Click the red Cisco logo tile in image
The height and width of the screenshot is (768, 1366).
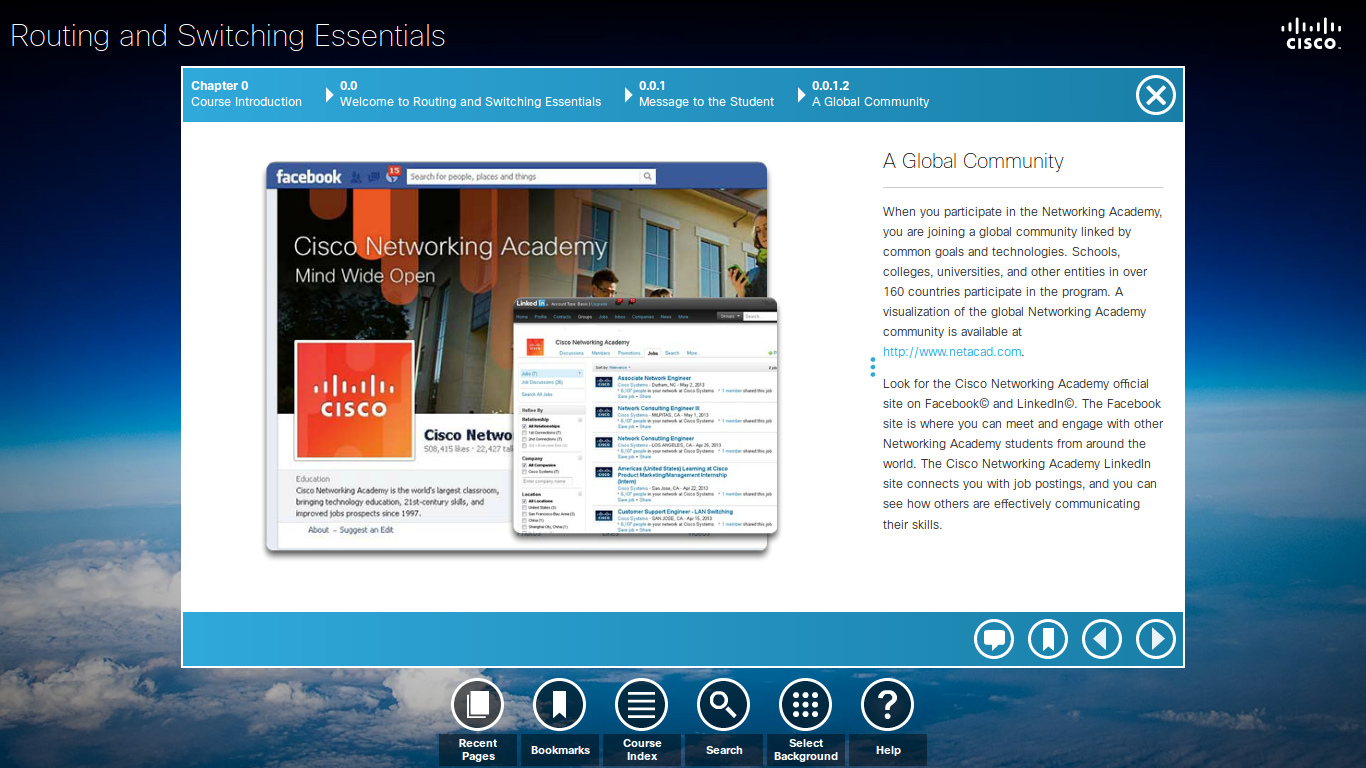click(x=354, y=400)
